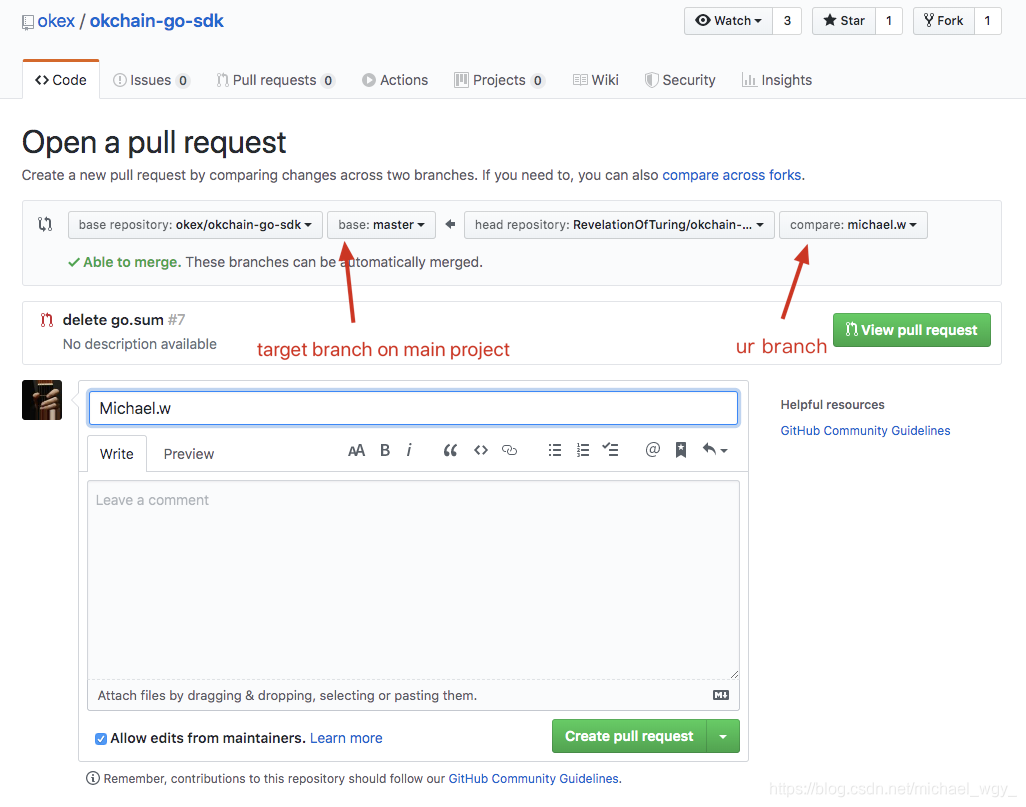Open the Insights tab
Viewport: 1026px width, 807px height.
[x=777, y=80]
